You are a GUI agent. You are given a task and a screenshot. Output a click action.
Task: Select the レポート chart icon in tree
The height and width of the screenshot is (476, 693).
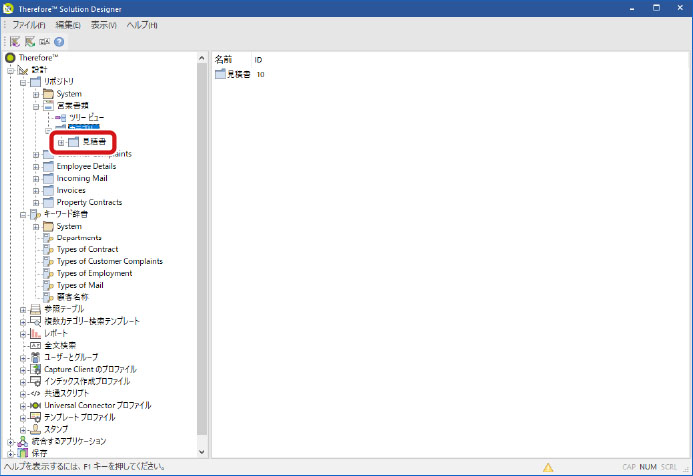[35, 333]
